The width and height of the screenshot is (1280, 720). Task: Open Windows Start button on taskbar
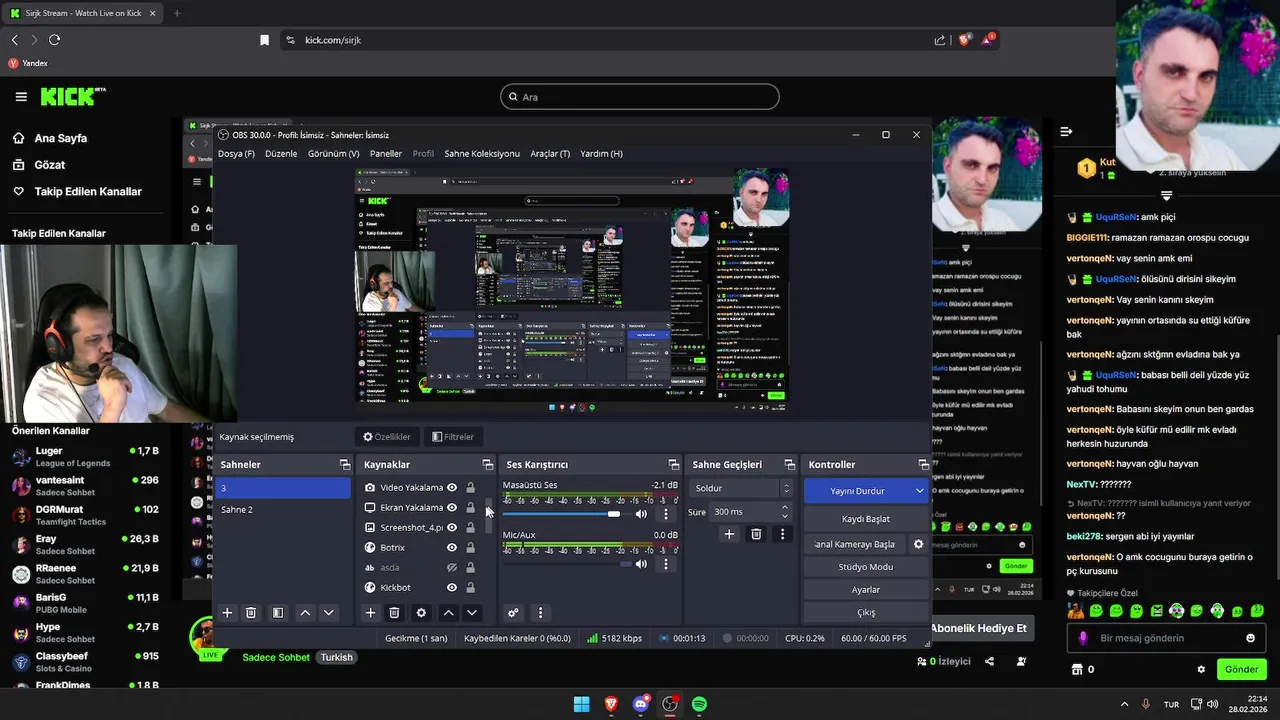581,704
